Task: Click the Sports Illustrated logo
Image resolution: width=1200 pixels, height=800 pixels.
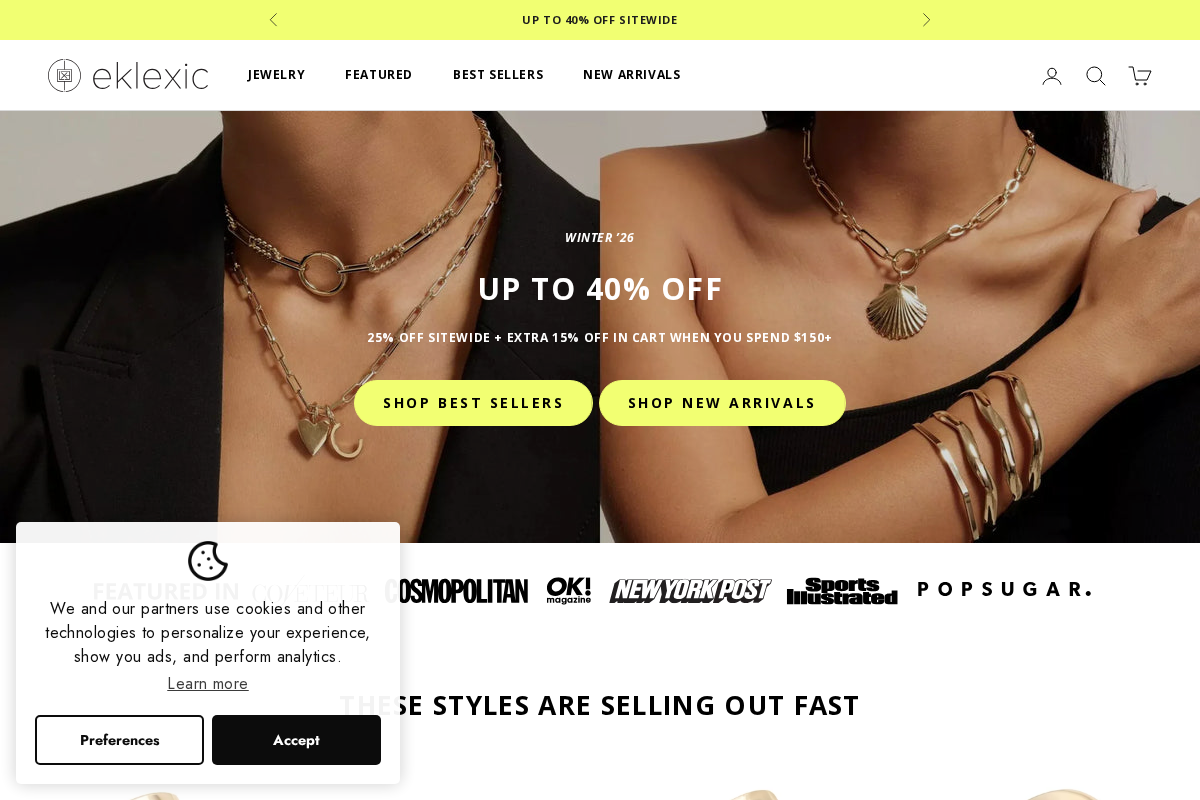Action: (842, 591)
